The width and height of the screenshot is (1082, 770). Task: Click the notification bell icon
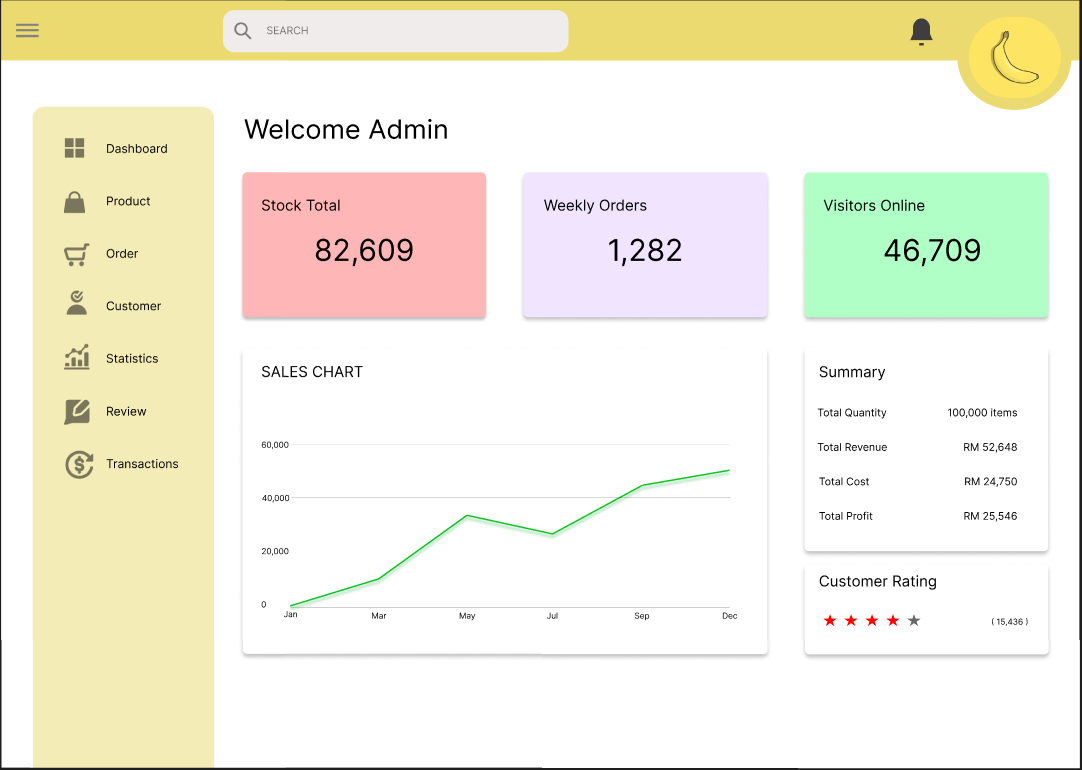921,32
